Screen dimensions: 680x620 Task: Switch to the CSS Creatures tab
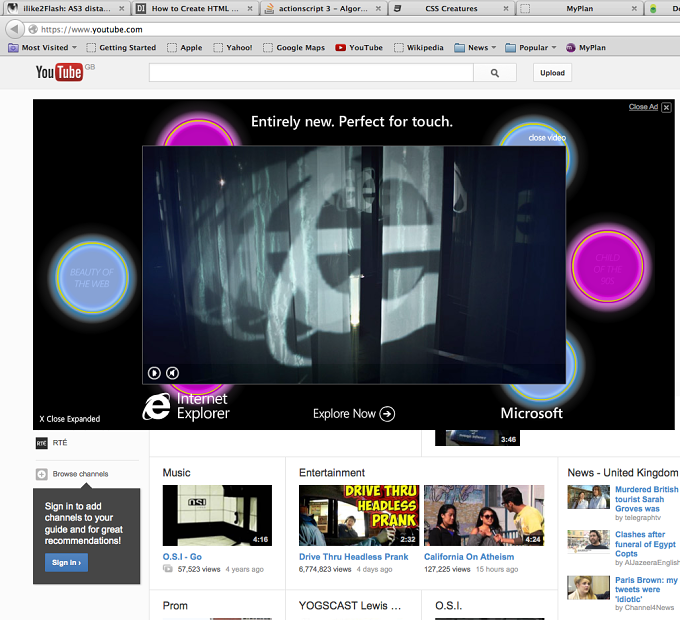(x=451, y=8)
